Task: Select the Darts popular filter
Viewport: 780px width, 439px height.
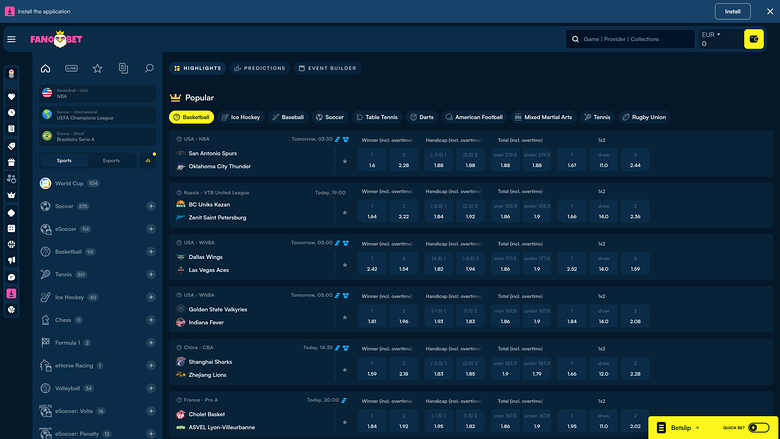Action: (x=421, y=117)
